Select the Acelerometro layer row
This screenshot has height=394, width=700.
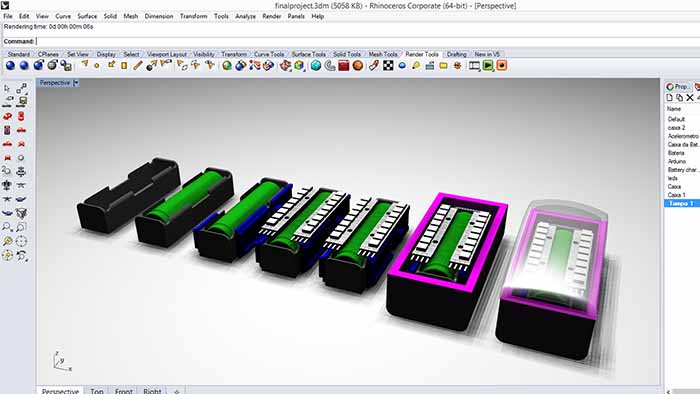pyautogui.click(x=682, y=136)
